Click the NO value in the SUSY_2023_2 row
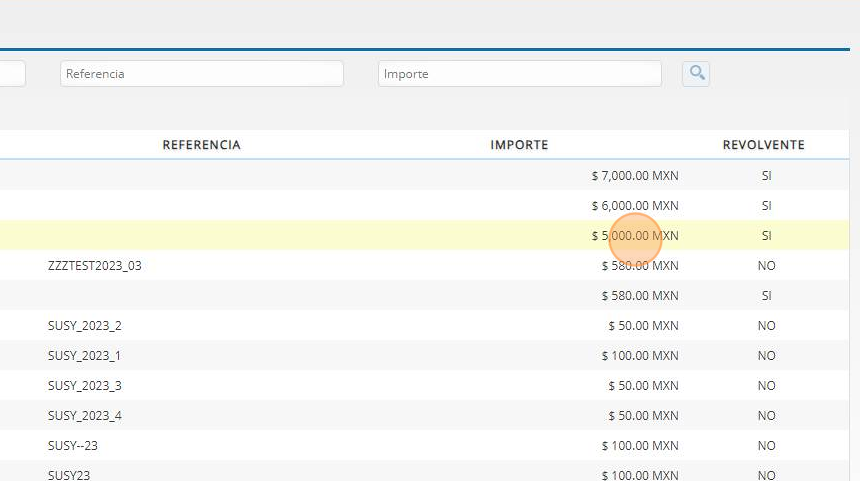860x481 pixels. (x=766, y=326)
